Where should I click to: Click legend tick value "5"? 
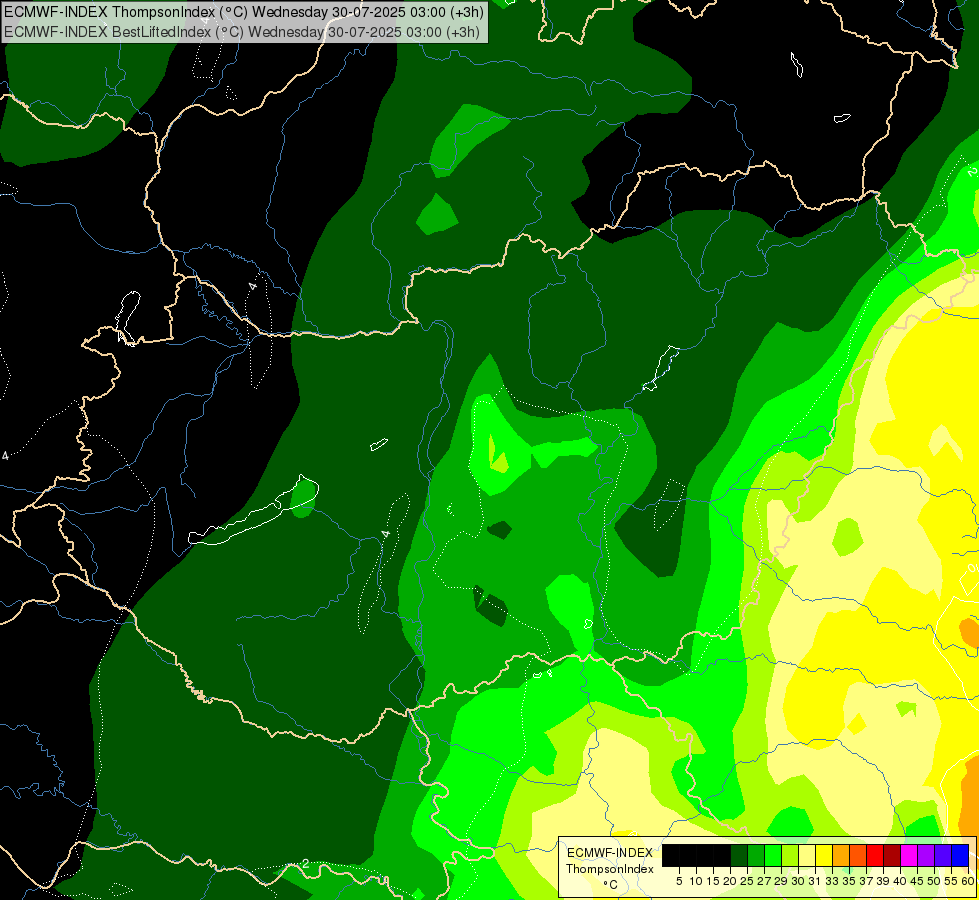679,881
